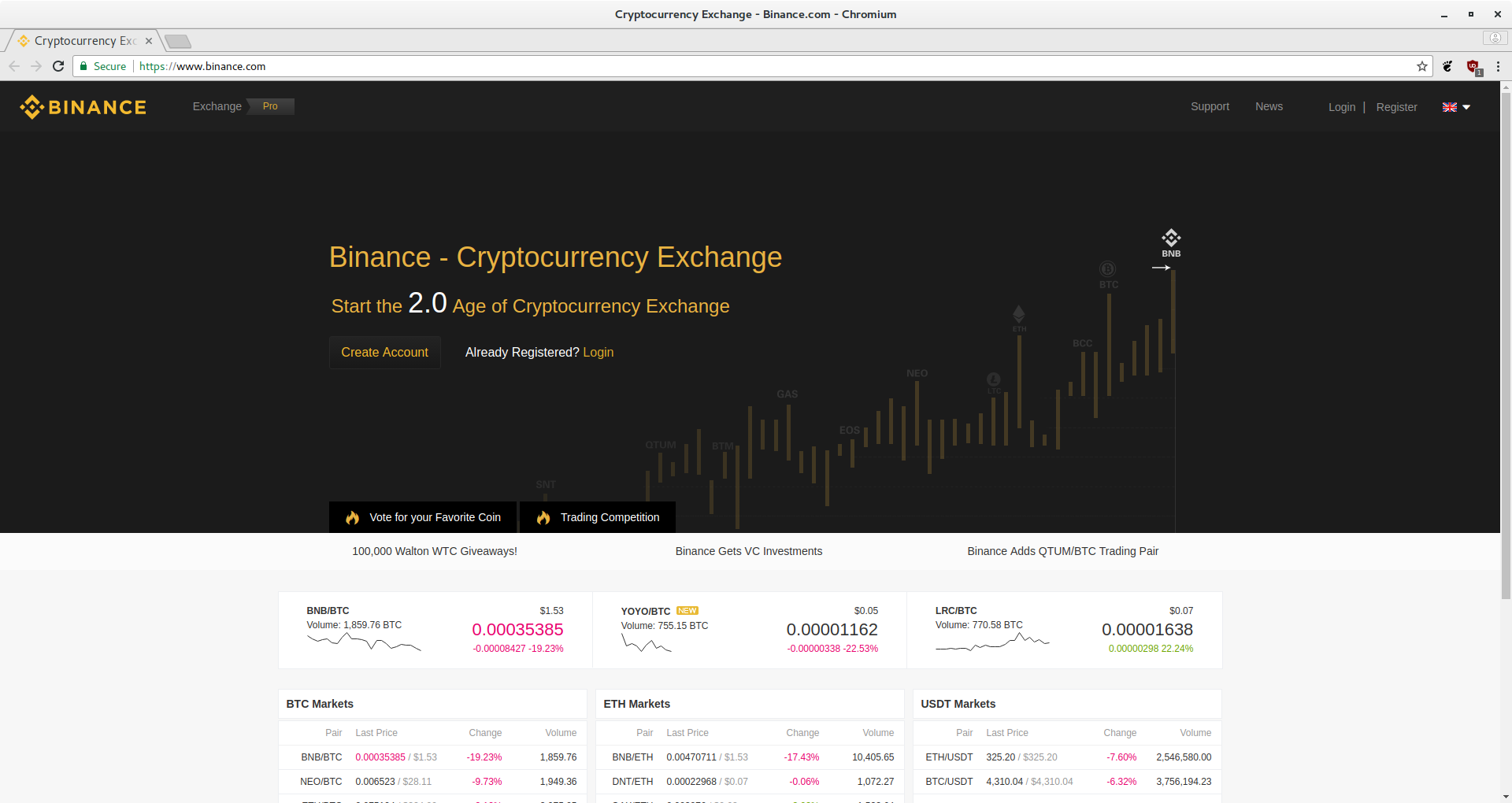
Task: Click Register in the top navigation
Action: click(1396, 107)
